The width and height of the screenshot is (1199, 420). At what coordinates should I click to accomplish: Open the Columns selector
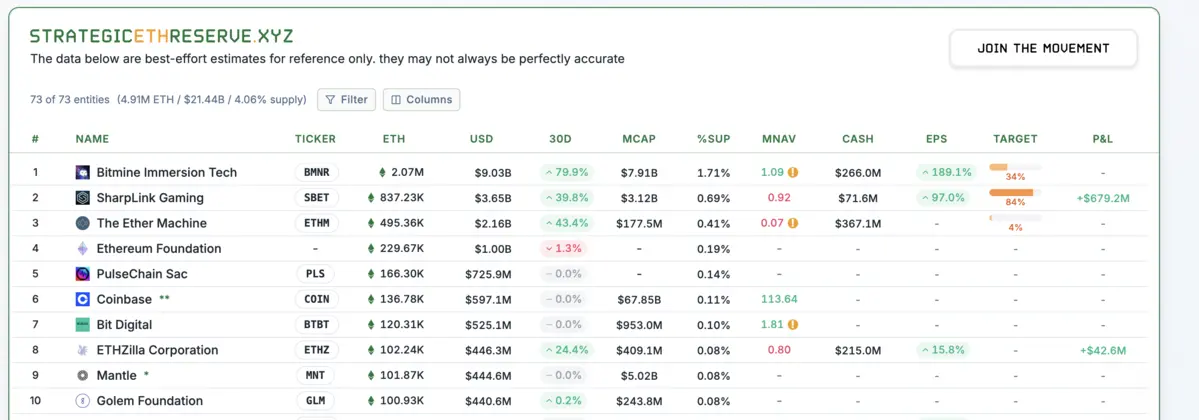[421, 100]
